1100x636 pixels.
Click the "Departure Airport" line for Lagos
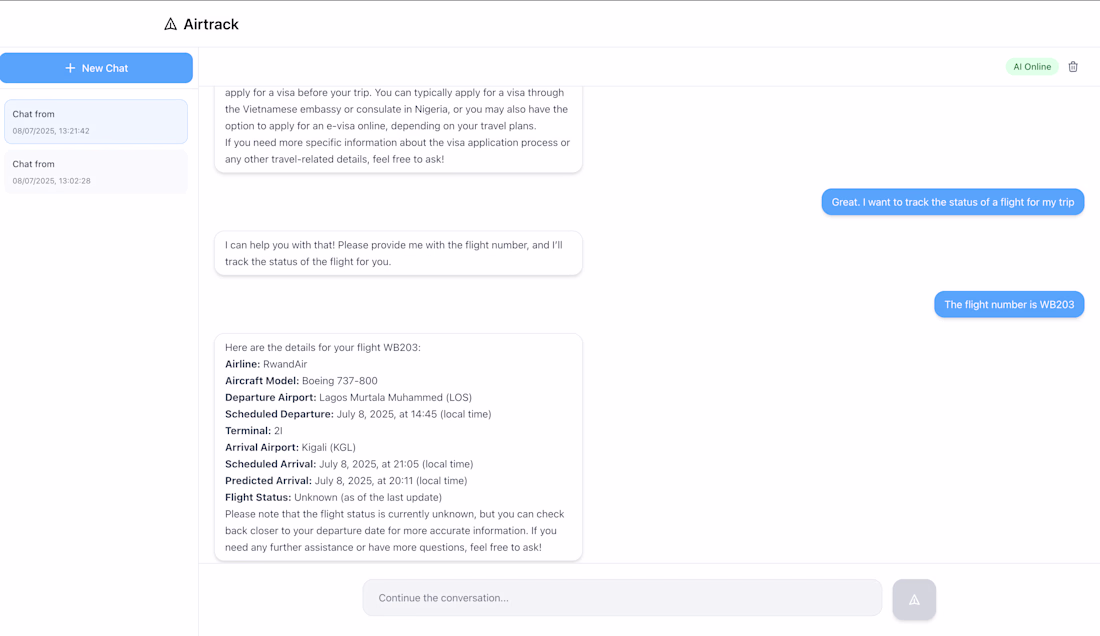[348, 397]
